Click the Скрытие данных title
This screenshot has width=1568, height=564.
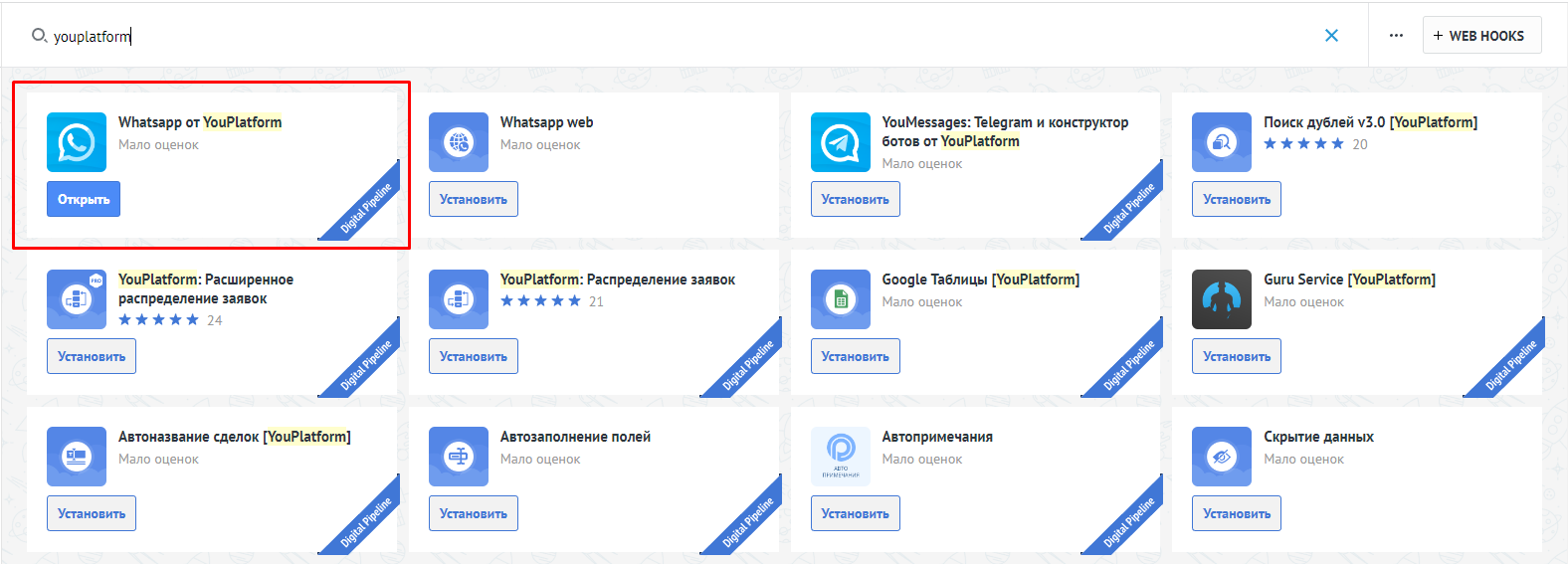click(1318, 437)
